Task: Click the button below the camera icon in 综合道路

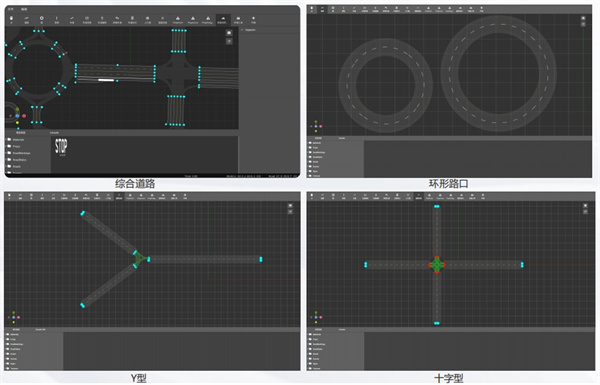Action: (x=229, y=41)
